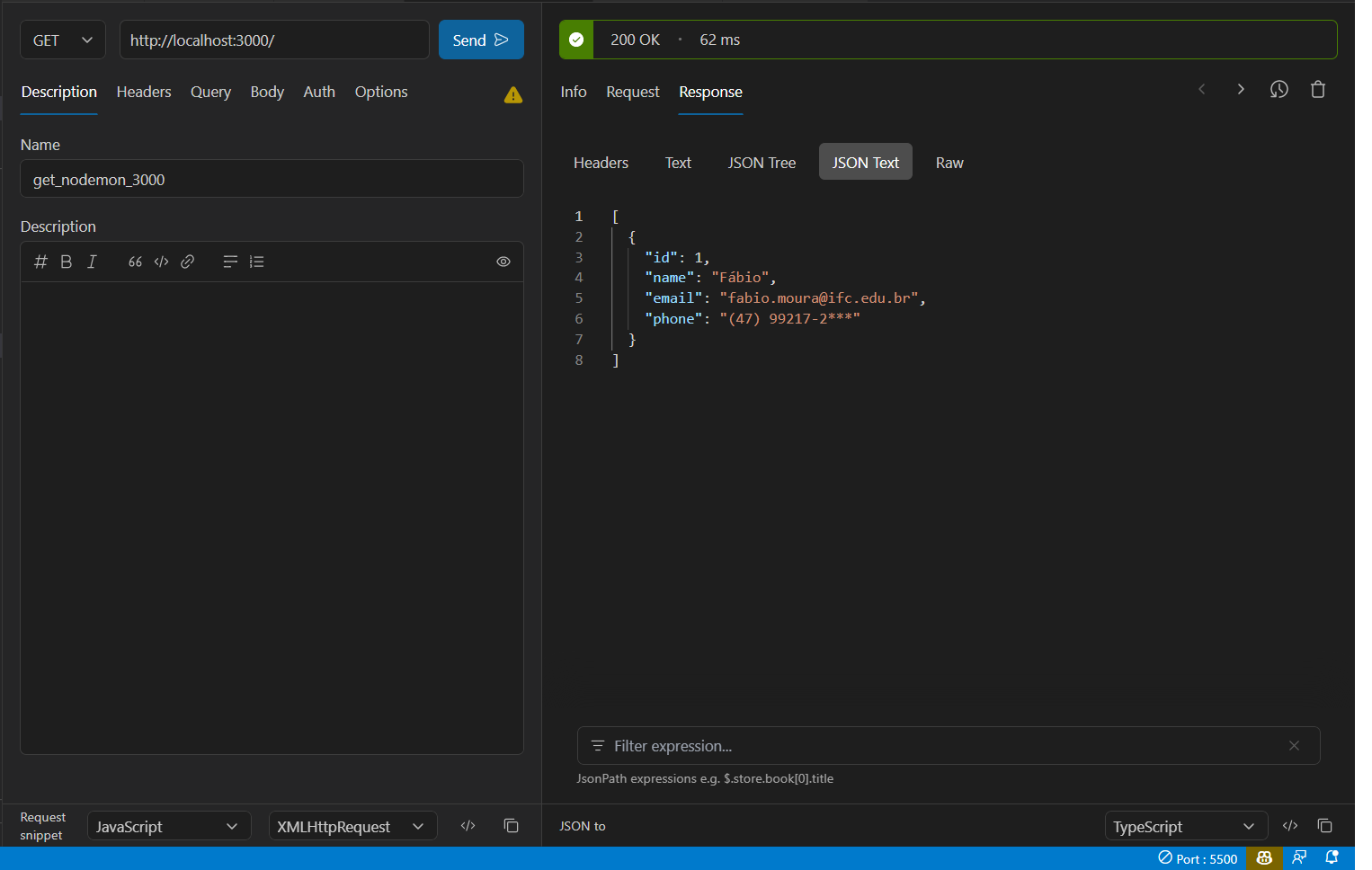Click the green status checkmark icon
This screenshot has height=870, width=1372.
click(576, 40)
